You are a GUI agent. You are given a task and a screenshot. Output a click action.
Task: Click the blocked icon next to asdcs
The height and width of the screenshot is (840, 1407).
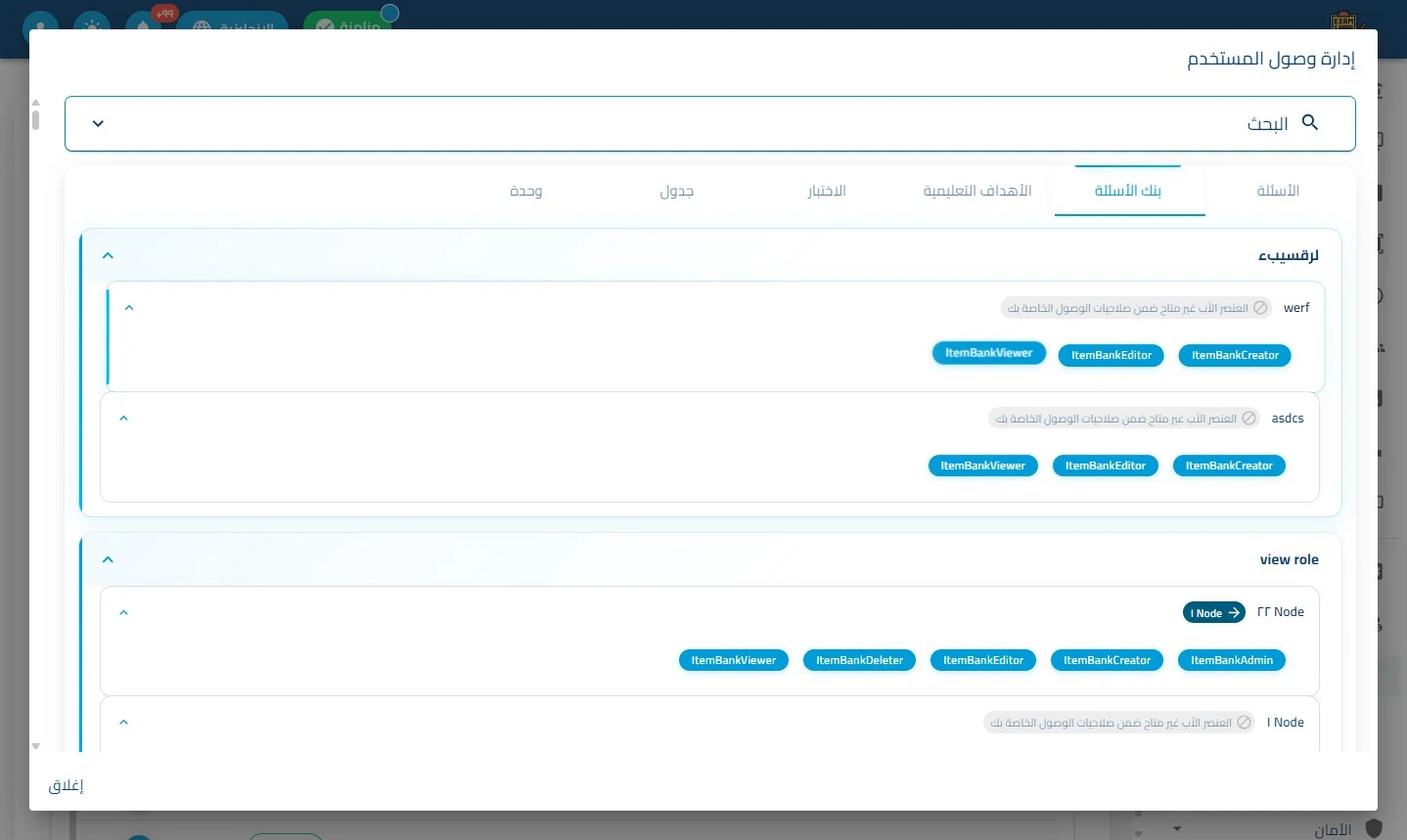coord(1248,419)
